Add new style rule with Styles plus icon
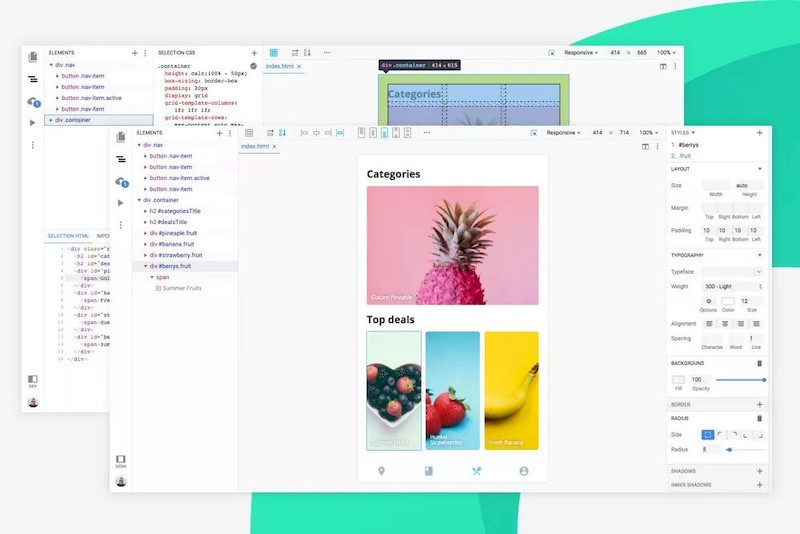 click(x=760, y=133)
